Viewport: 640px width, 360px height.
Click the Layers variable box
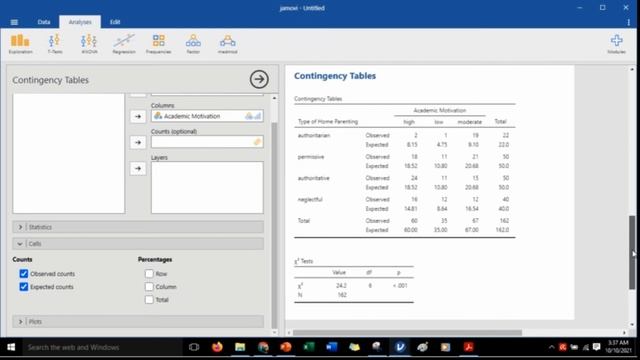click(x=207, y=187)
